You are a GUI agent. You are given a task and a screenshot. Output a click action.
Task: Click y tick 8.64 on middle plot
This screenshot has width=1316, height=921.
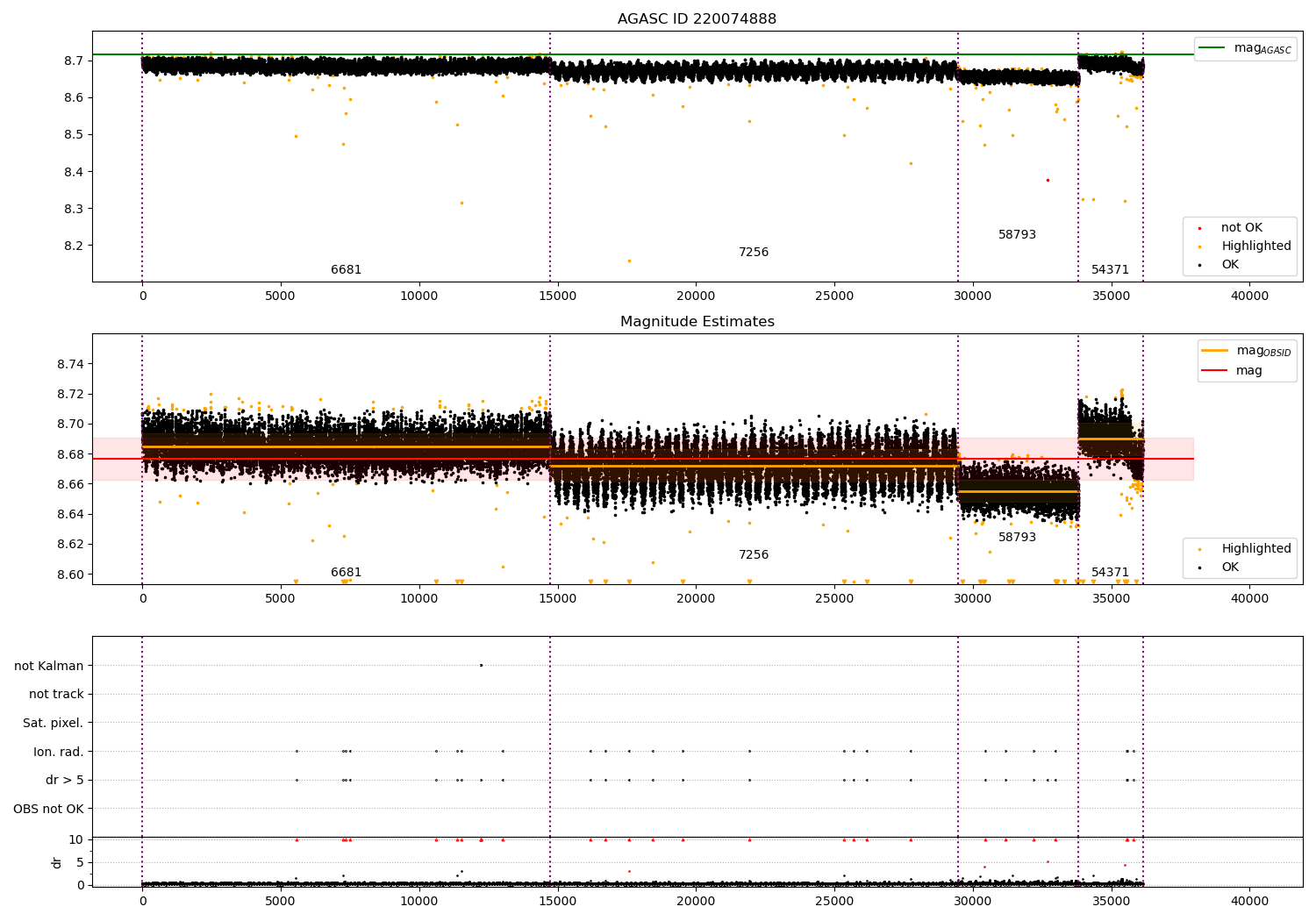[71, 514]
